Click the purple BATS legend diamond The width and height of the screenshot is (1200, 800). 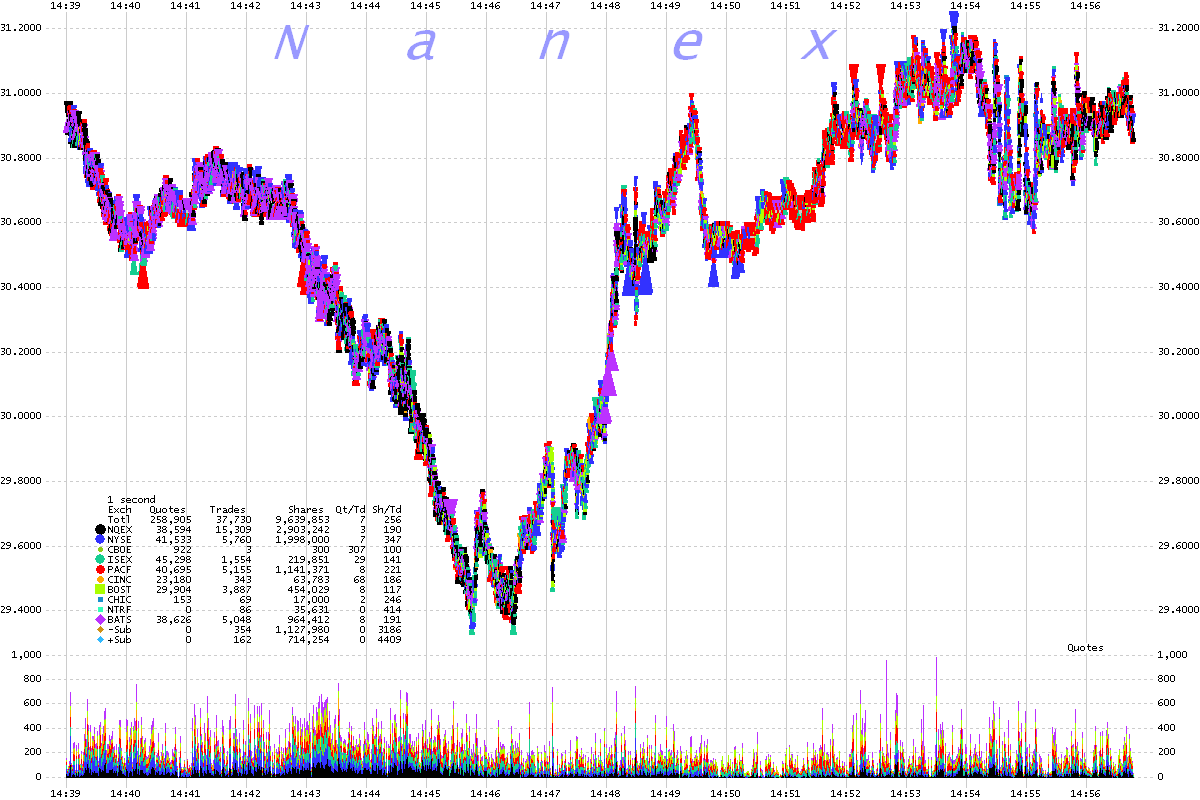click(100, 619)
